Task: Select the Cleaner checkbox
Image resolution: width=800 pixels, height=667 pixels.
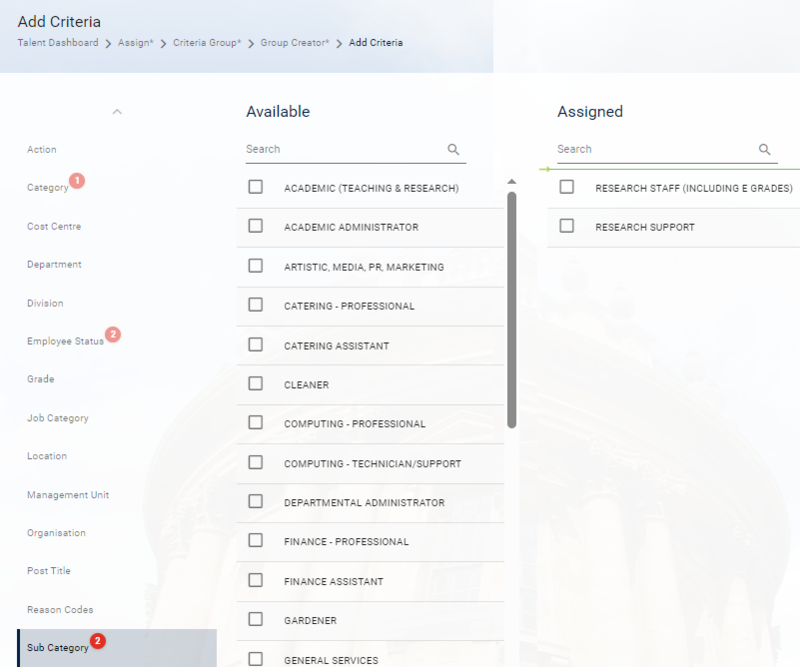Action: [x=256, y=384]
